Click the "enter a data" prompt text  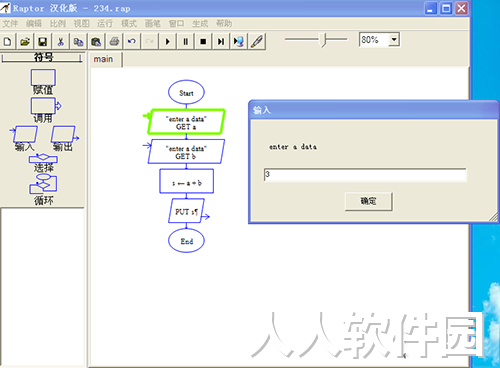tap(293, 147)
